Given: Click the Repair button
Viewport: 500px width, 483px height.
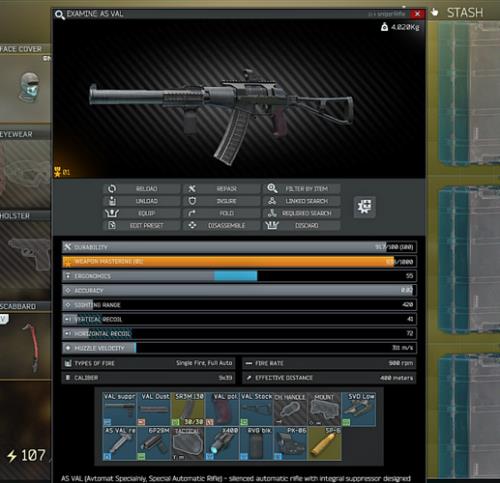Looking at the screenshot, I should click(x=222, y=189).
